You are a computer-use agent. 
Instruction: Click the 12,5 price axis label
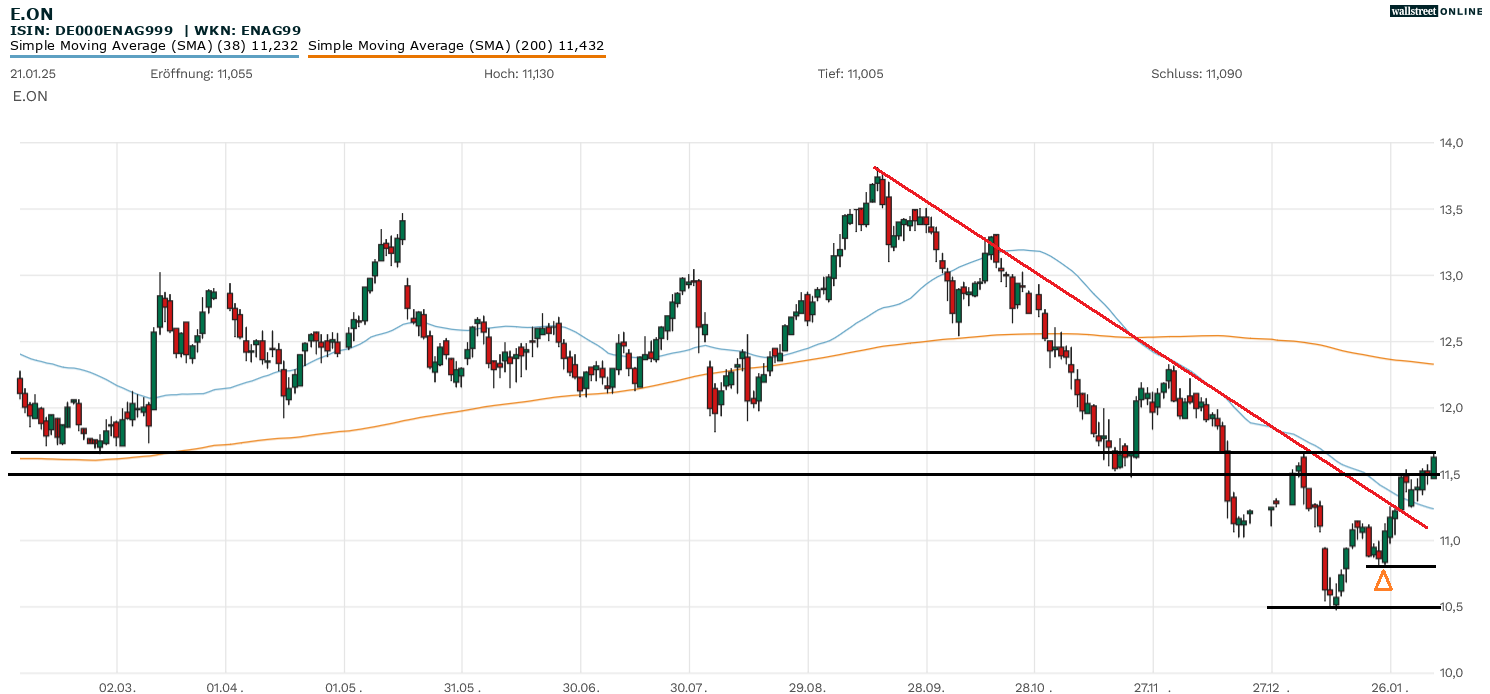coord(1451,342)
